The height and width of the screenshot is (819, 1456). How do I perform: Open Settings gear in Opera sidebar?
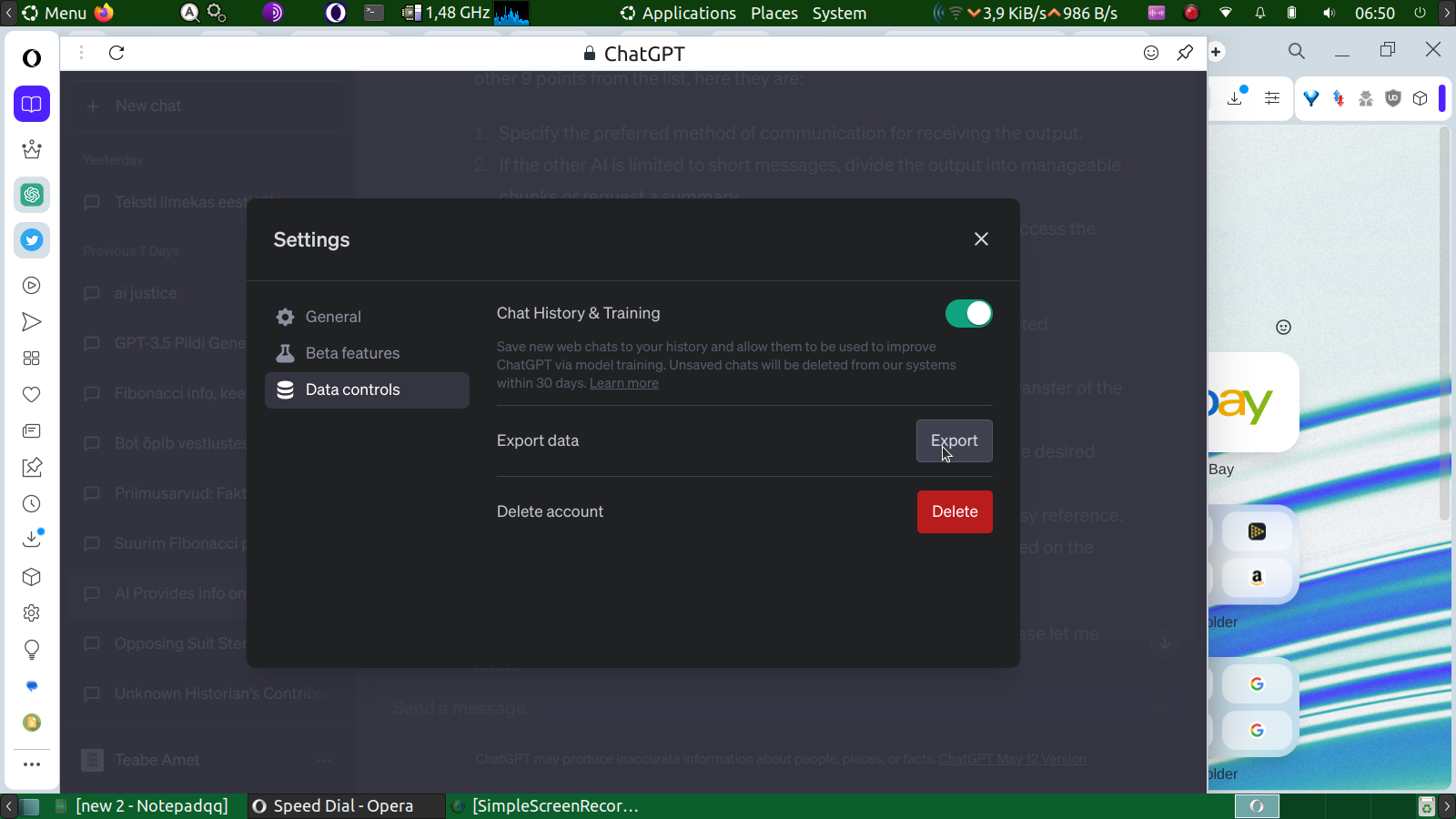point(32,613)
